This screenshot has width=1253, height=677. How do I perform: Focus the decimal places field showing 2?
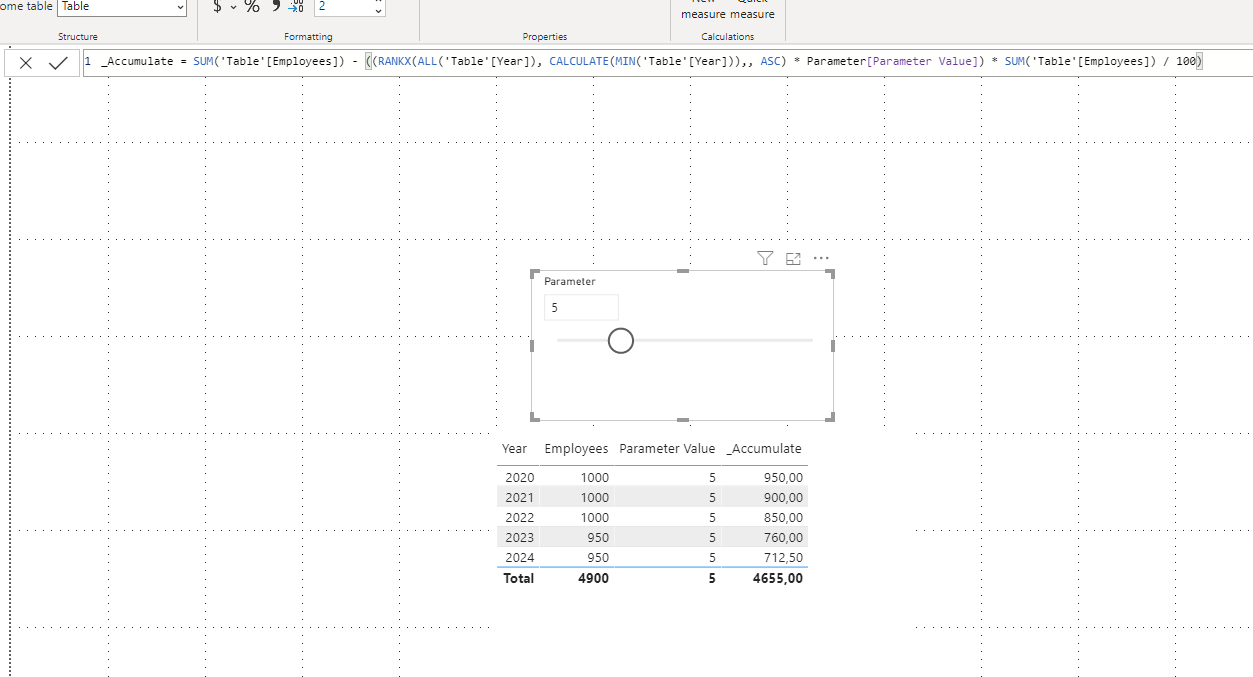tap(342, 7)
